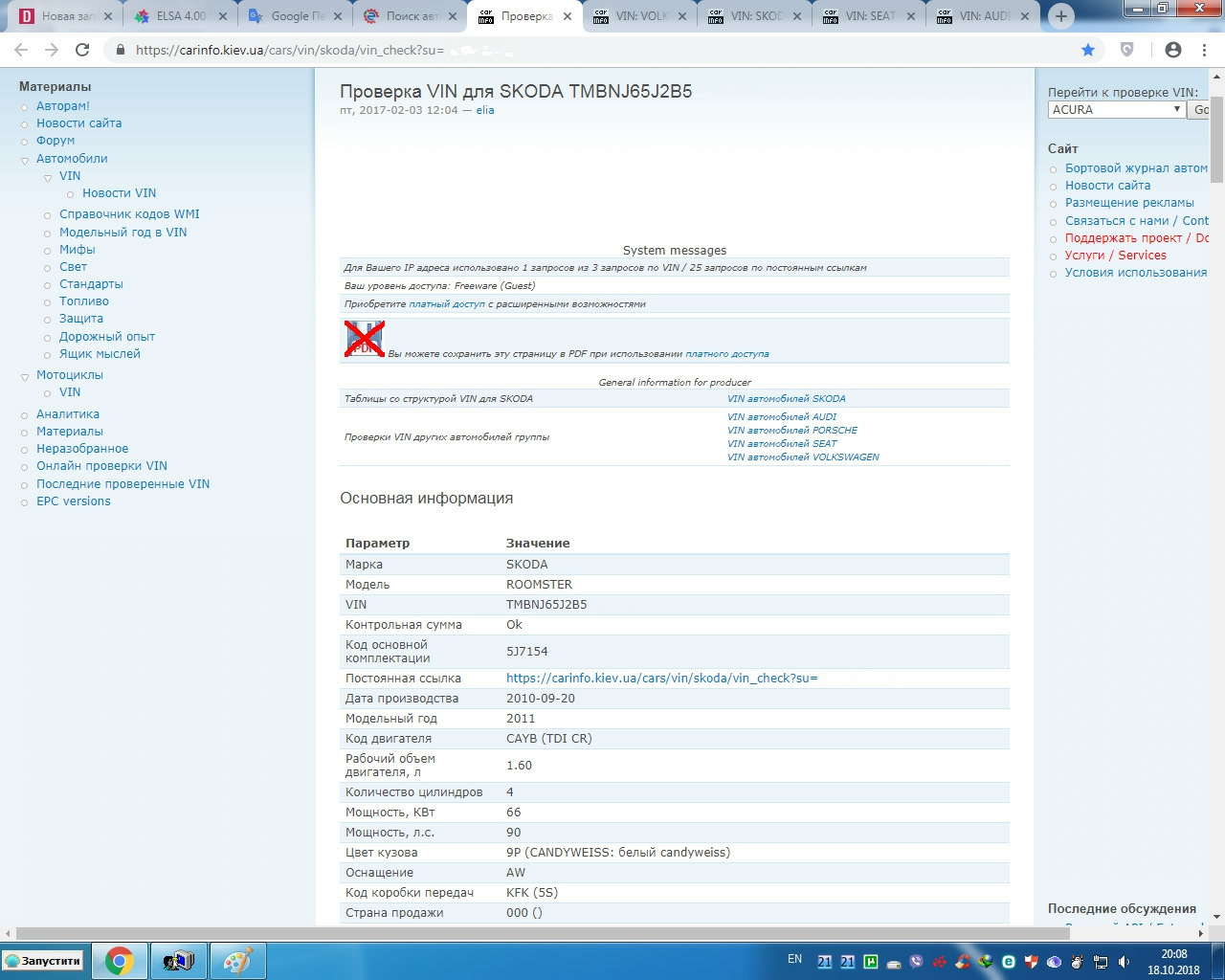Open a new browser tab with plus
The image size is (1225, 980).
(x=1060, y=16)
